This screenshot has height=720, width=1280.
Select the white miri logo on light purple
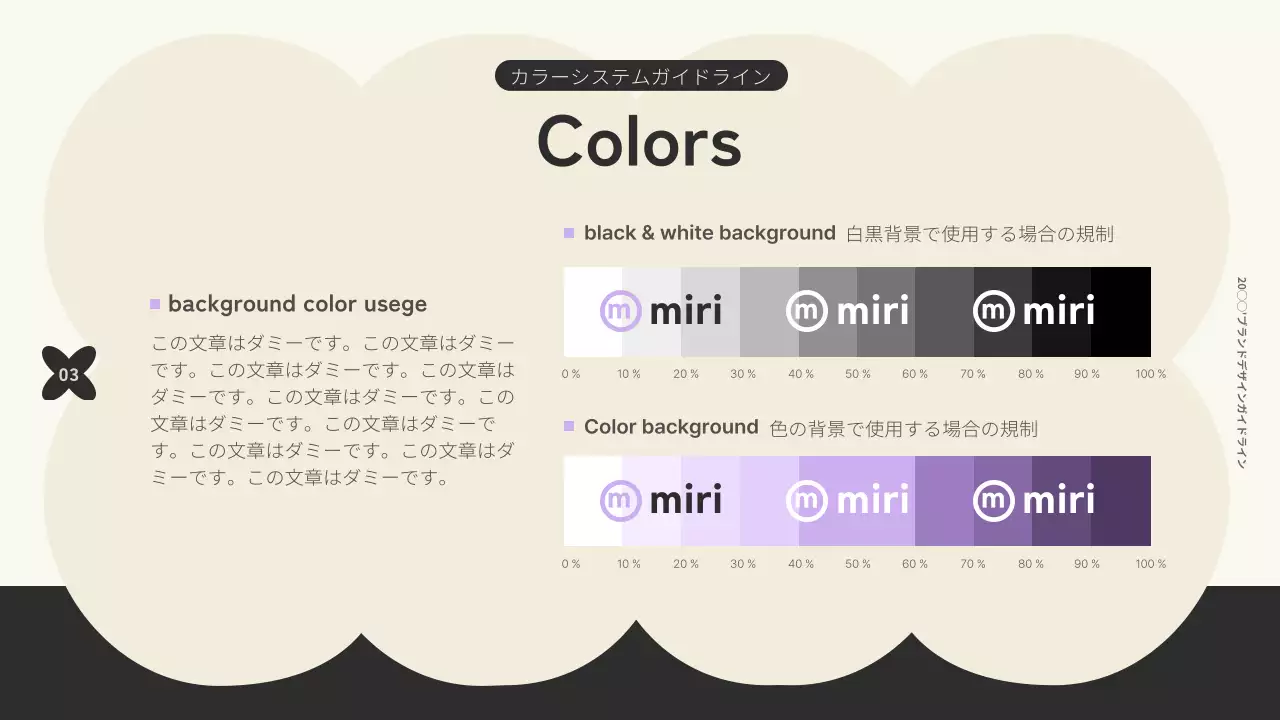(x=847, y=500)
